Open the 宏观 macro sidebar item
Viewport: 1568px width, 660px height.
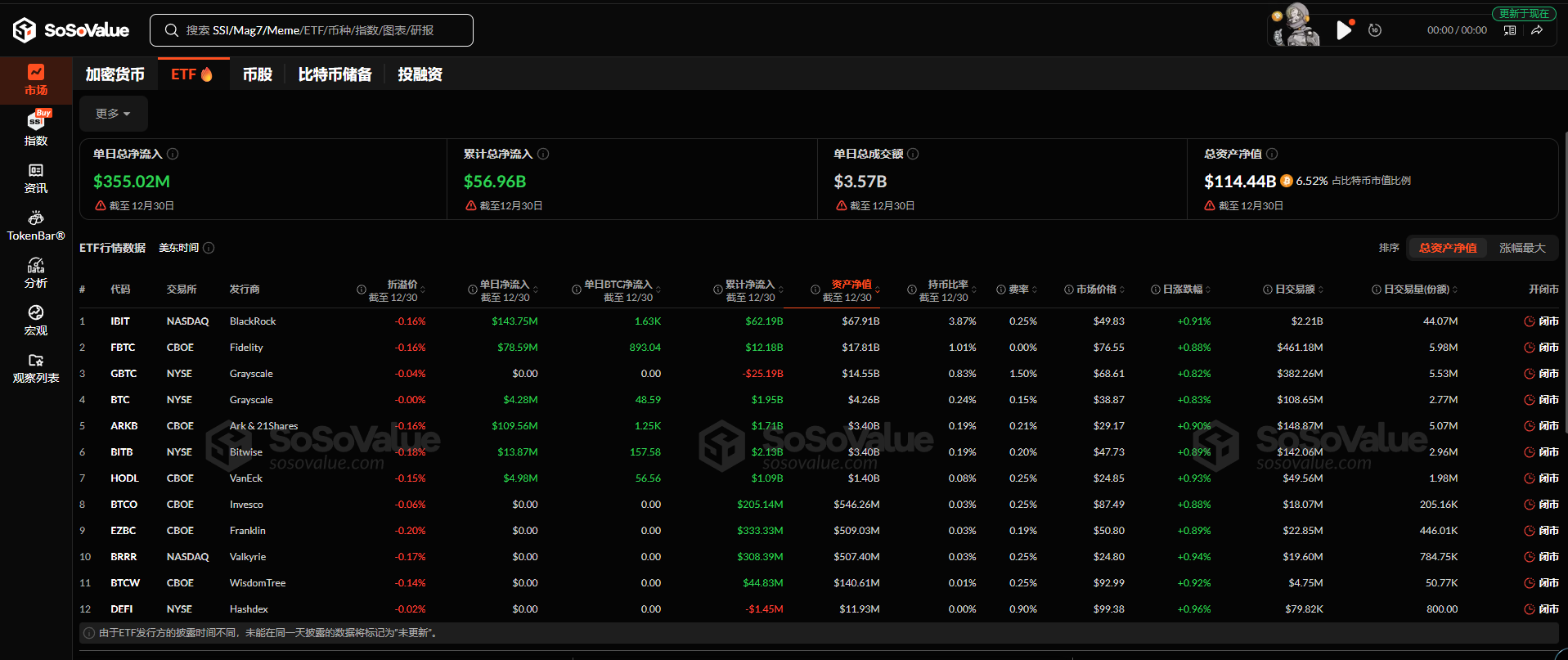pyautogui.click(x=36, y=321)
